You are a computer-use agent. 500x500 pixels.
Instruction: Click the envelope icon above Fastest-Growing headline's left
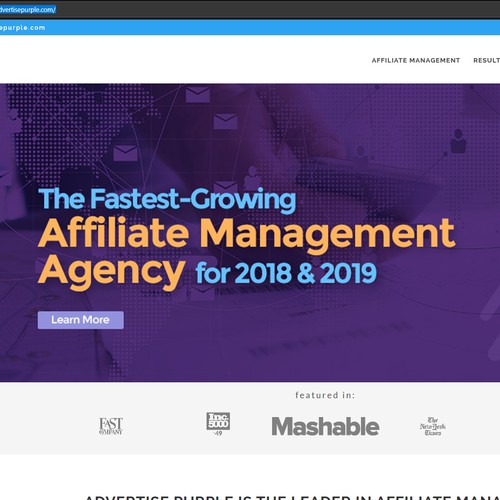tap(125, 153)
